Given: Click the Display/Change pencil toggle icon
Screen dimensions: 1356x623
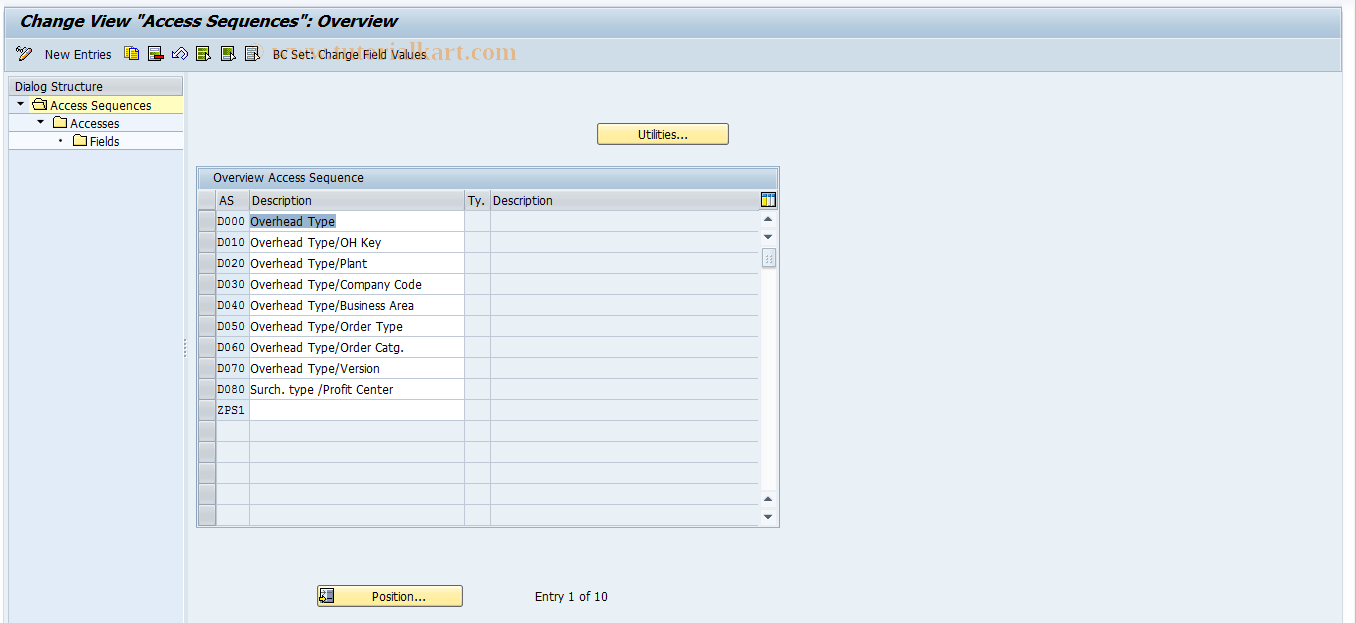Looking at the screenshot, I should click(24, 54).
